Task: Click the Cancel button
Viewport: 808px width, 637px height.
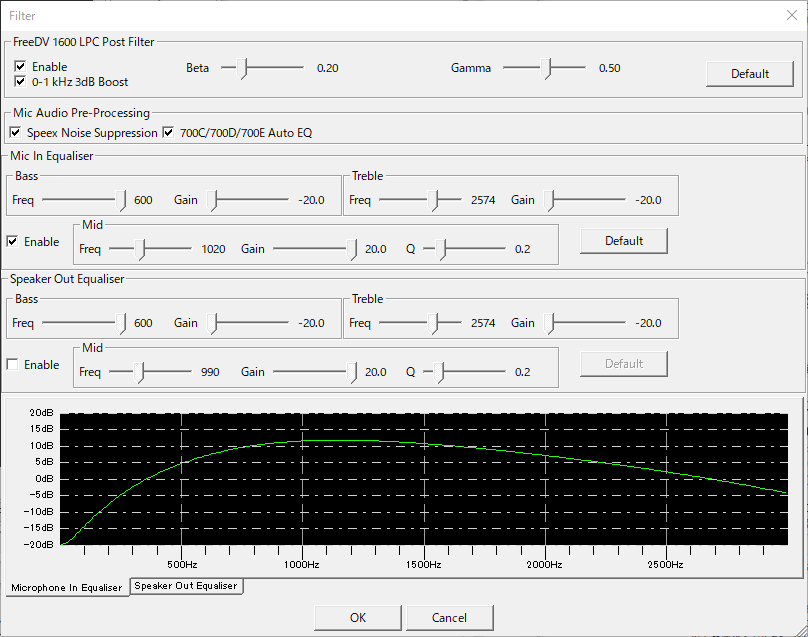Action: click(449, 618)
